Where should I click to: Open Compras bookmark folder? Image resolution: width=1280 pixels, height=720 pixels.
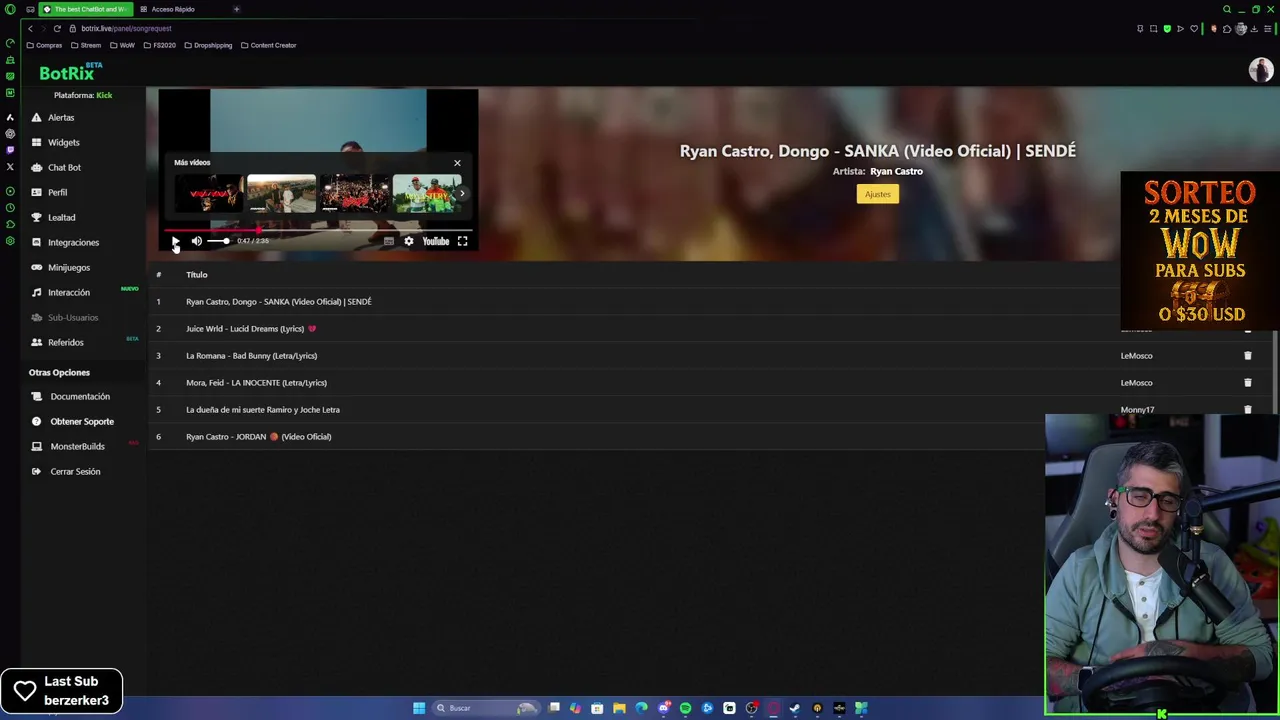44,45
